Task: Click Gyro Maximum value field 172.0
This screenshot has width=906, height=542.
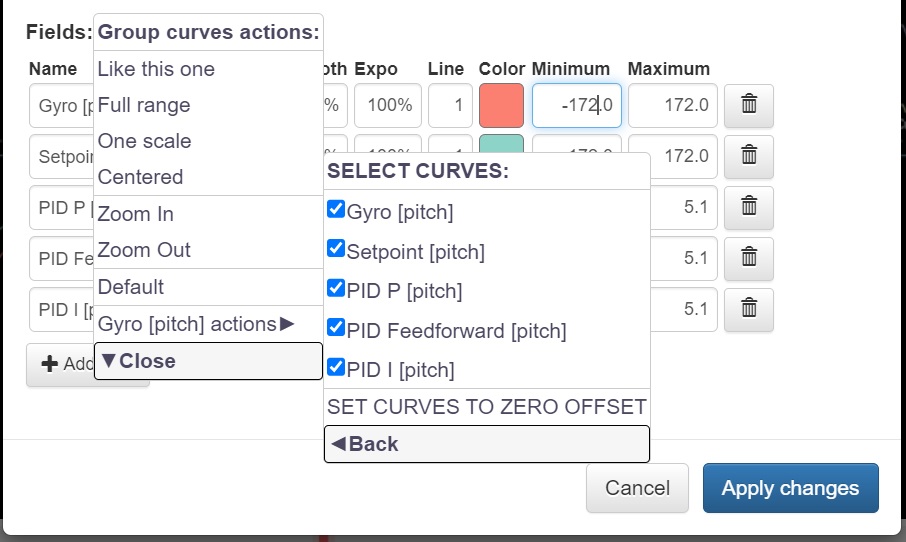Action: pyautogui.click(x=673, y=105)
